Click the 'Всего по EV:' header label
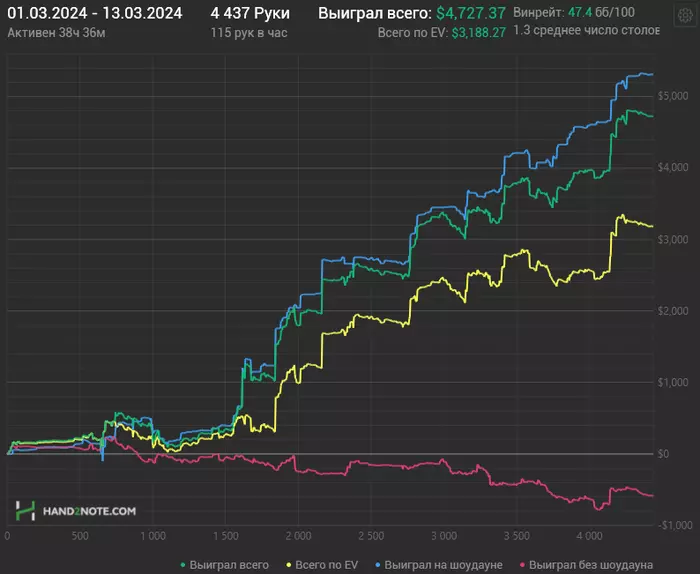This screenshot has height=574, width=700. [413, 33]
